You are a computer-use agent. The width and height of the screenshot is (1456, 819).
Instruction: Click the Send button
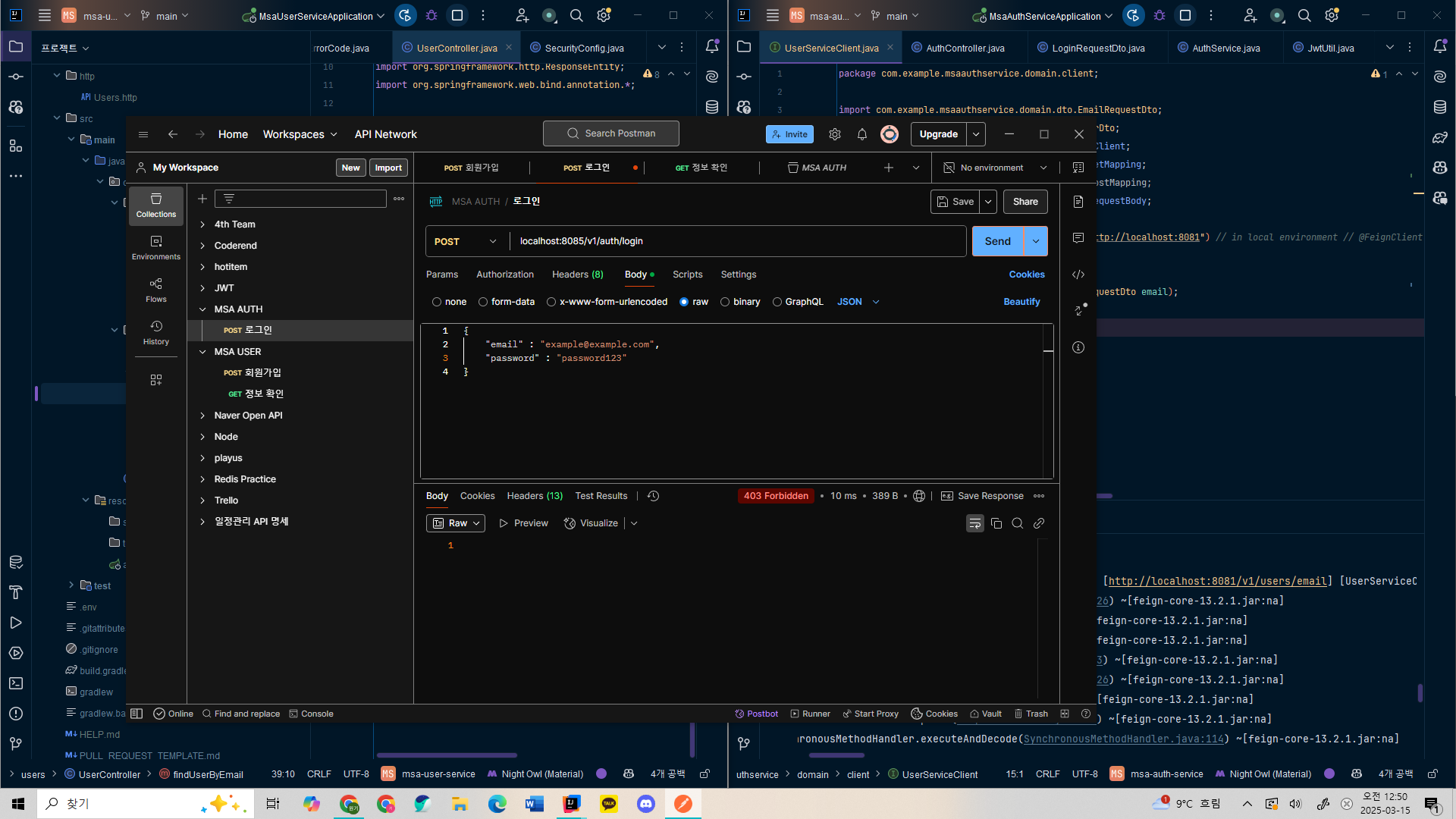[997, 241]
